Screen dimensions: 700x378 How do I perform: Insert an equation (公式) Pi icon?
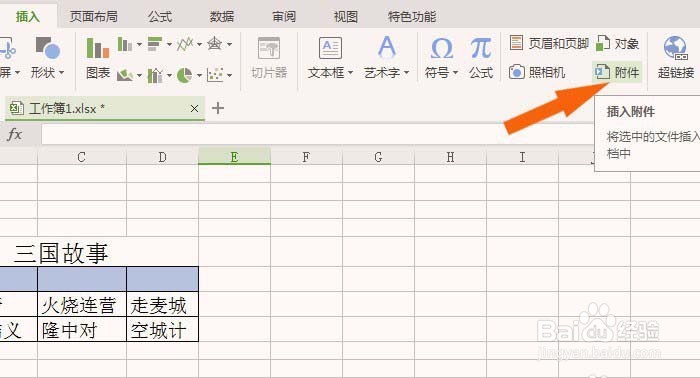[481, 48]
